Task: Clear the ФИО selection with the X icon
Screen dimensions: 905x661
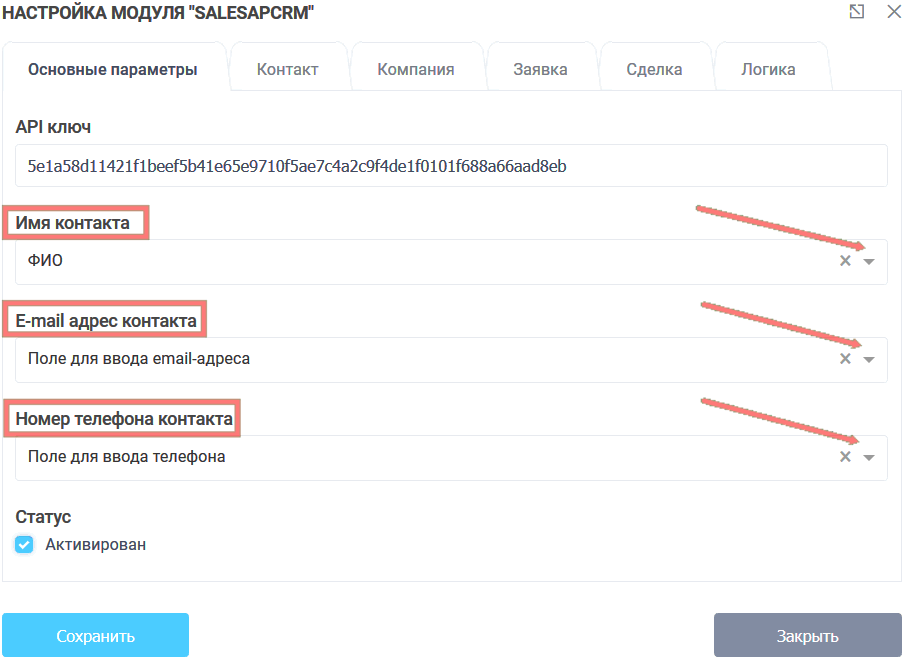Action: pos(843,261)
